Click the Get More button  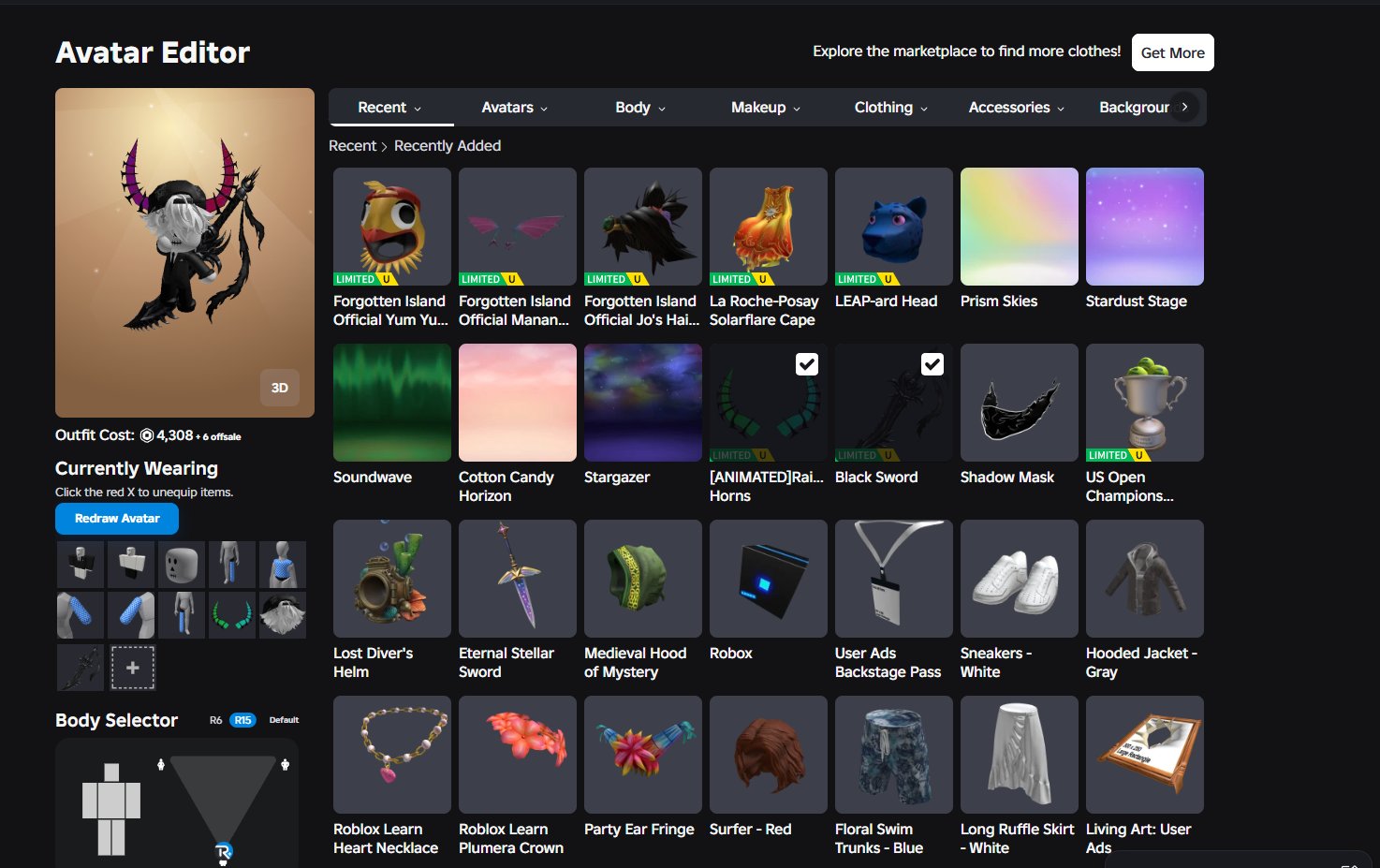[x=1173, y=52]
